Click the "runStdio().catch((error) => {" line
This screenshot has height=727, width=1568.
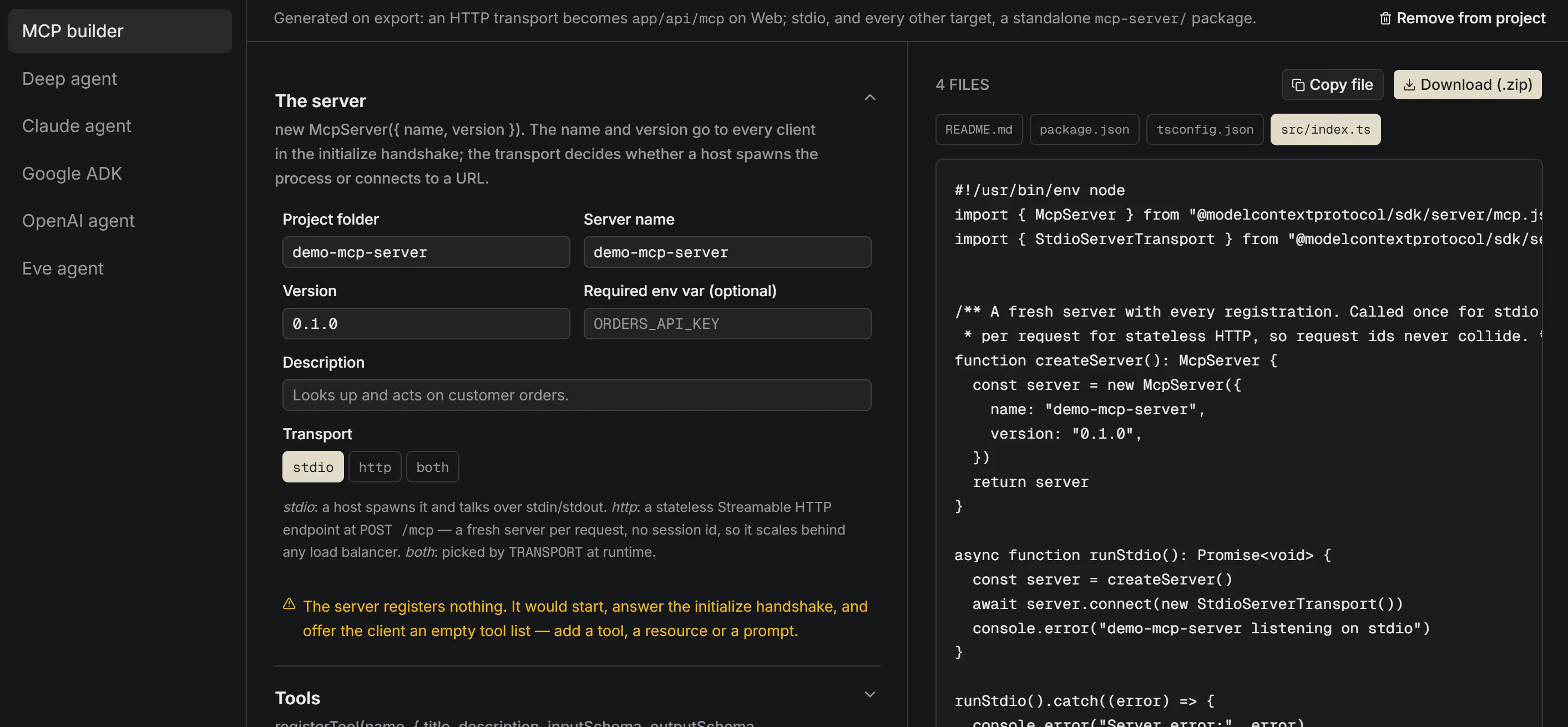coord(1084,701)
